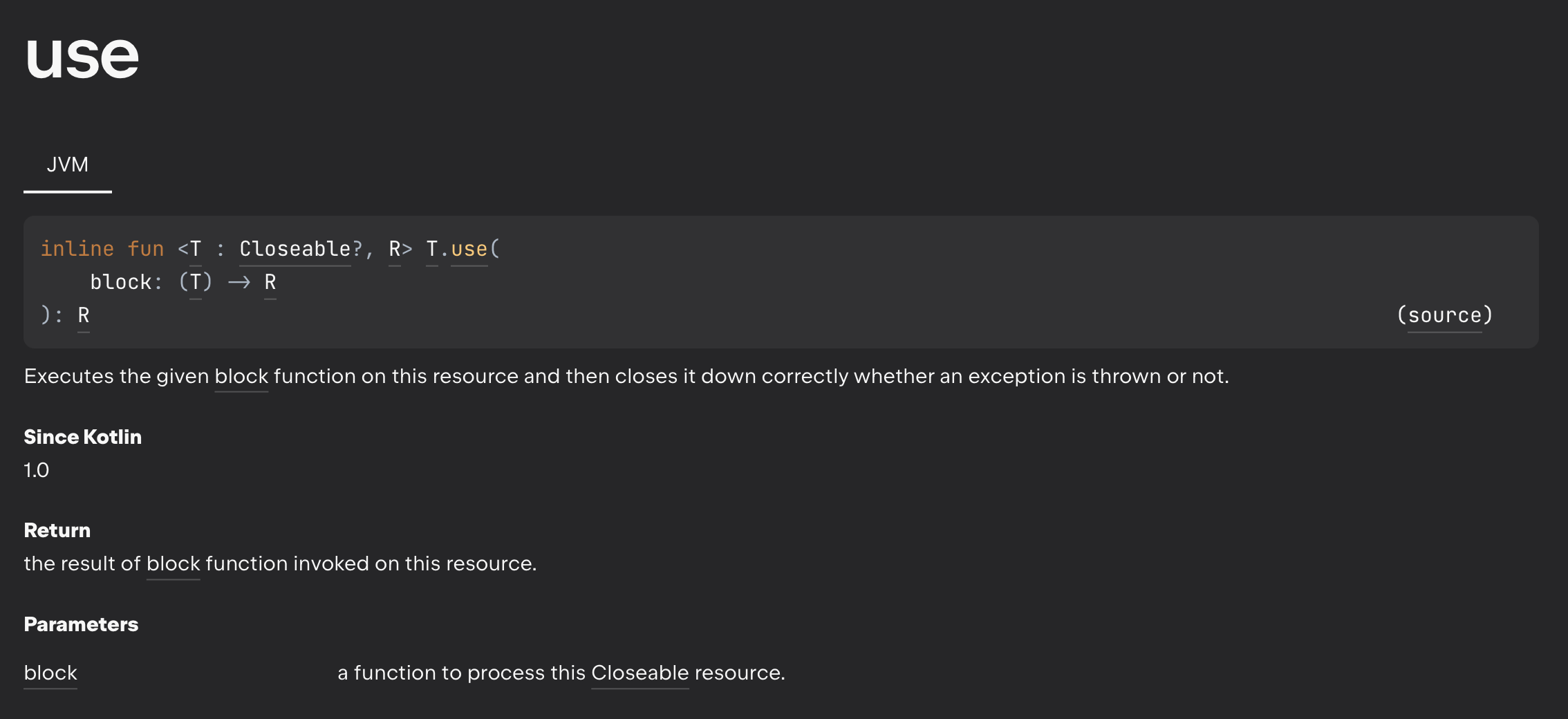Click Closeable type in the function signature
Viewport: 1568px width, 719px height.
295,249
